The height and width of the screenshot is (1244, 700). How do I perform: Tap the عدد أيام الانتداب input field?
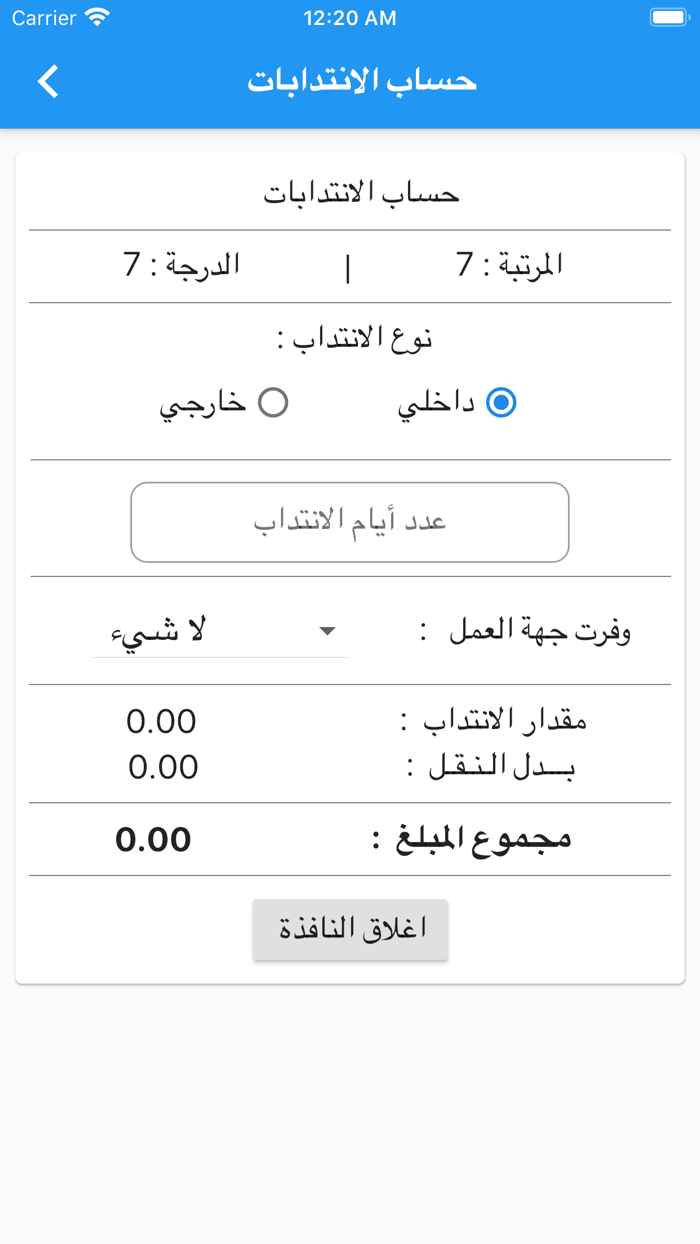[x=350, y=522]
